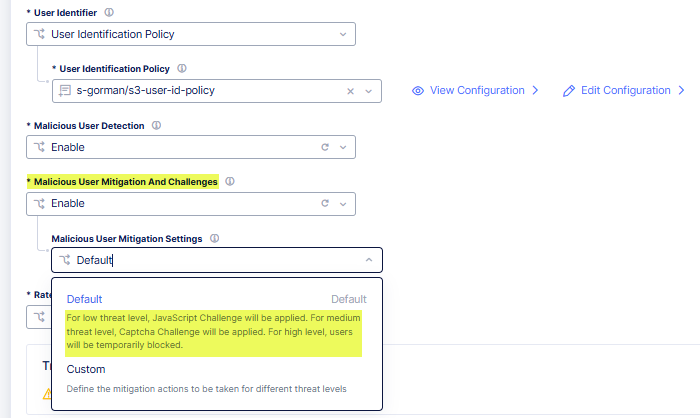Expand the s3-user-id-policy dropdown chevron
700x418 pixels.
369,91
